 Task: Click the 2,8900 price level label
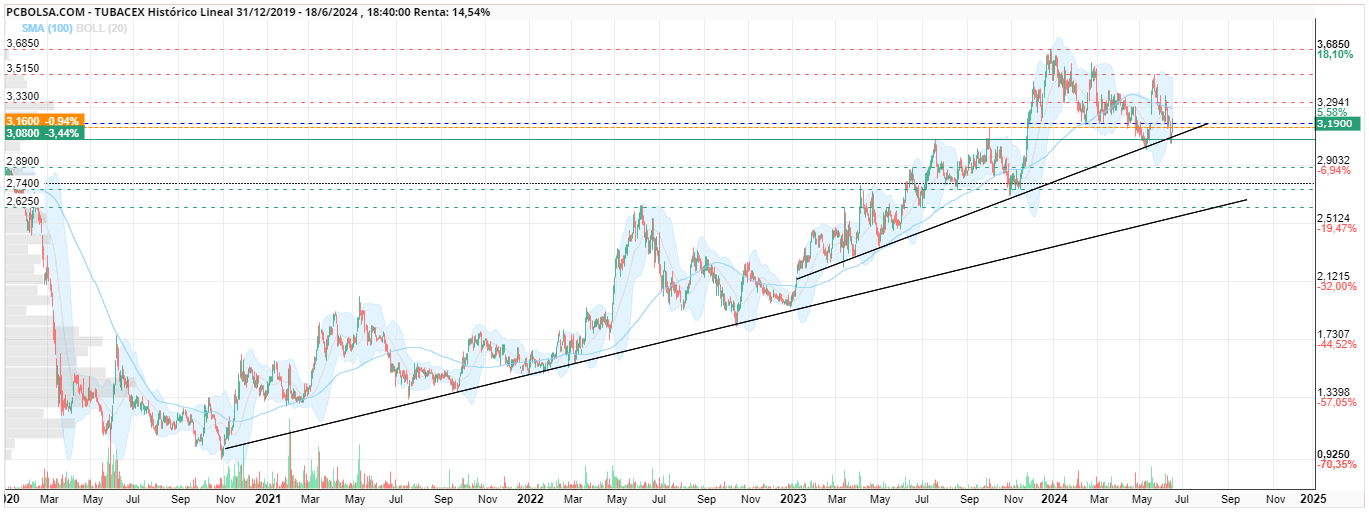[23, 162]
